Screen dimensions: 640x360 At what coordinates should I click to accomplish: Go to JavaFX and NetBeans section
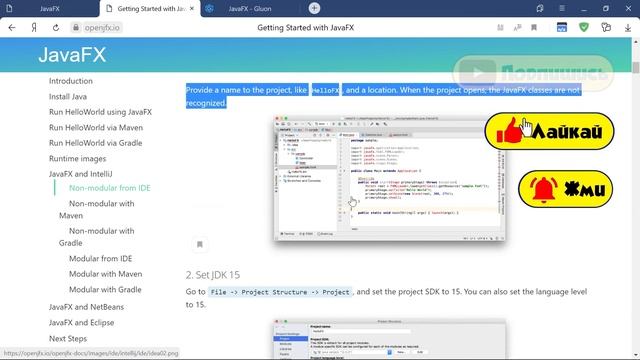(x=86, y=307)
